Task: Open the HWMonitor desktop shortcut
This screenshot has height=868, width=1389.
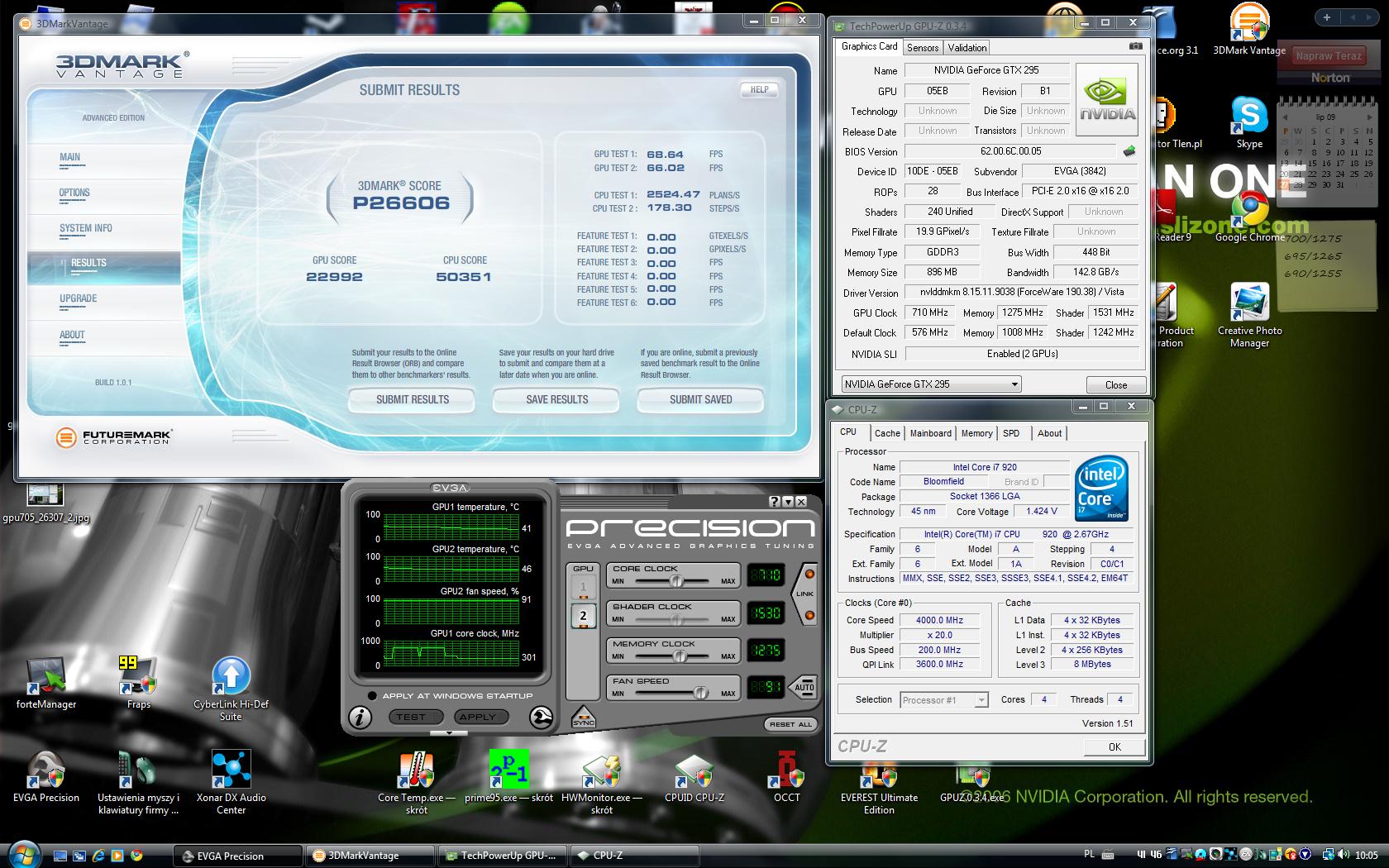Action: tap(601, 772)
